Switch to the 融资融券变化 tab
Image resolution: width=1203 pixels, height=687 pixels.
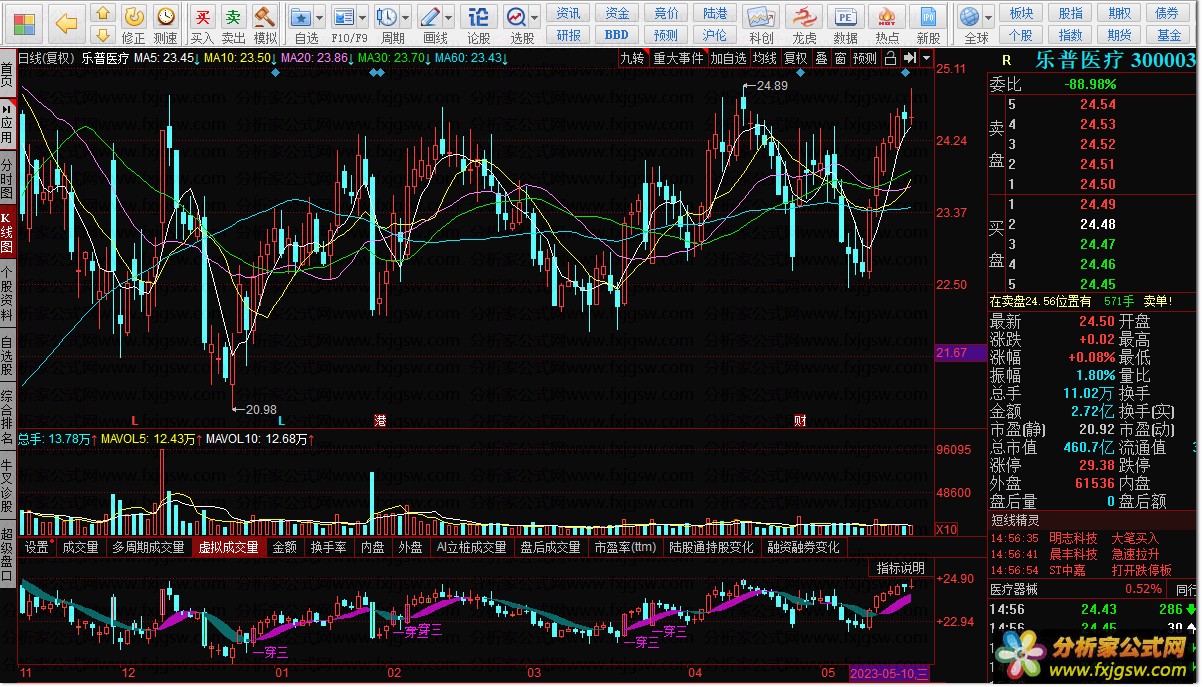pyautogui.click(x=804, y=547)
